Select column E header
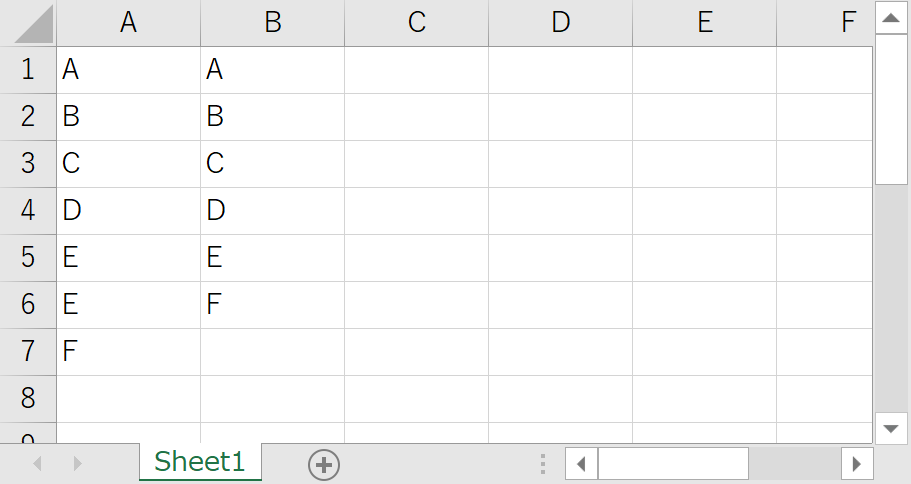The width and height of the screenshot is (911, 484). pyautogui.click(x=704, y=23)
